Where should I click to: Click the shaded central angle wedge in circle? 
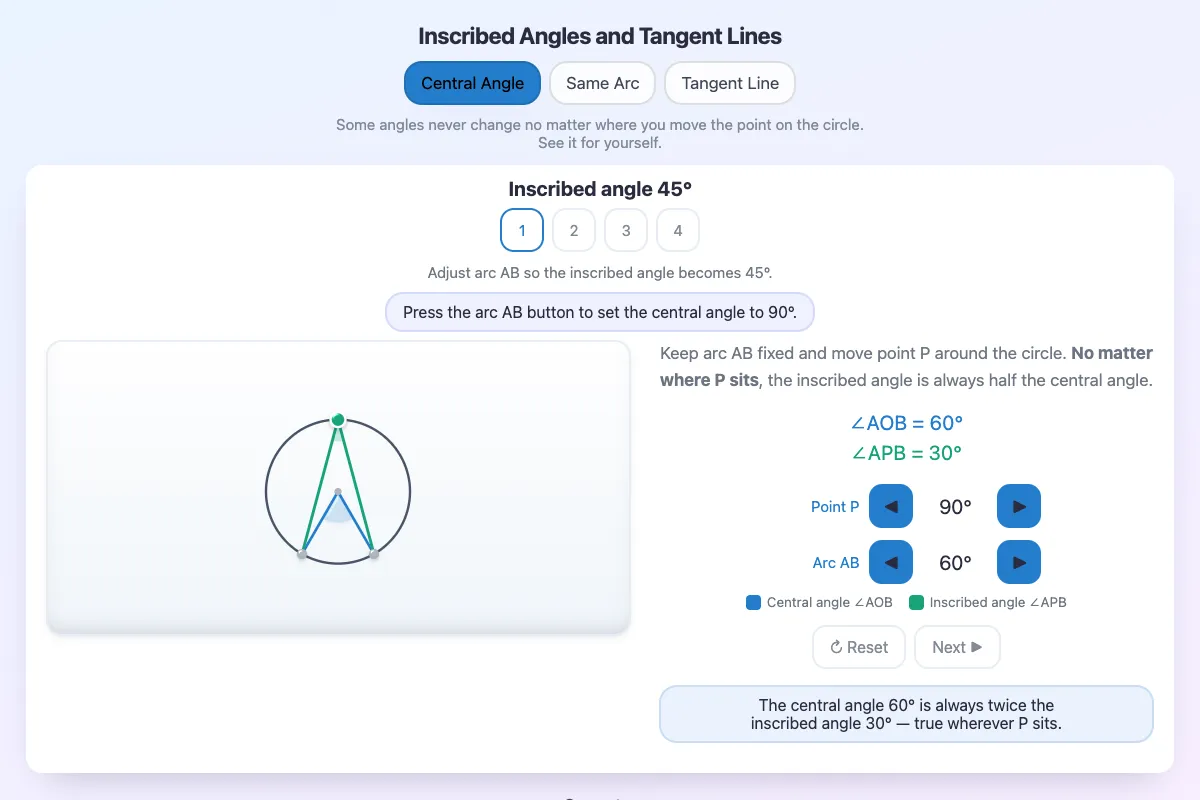point(339,511)
